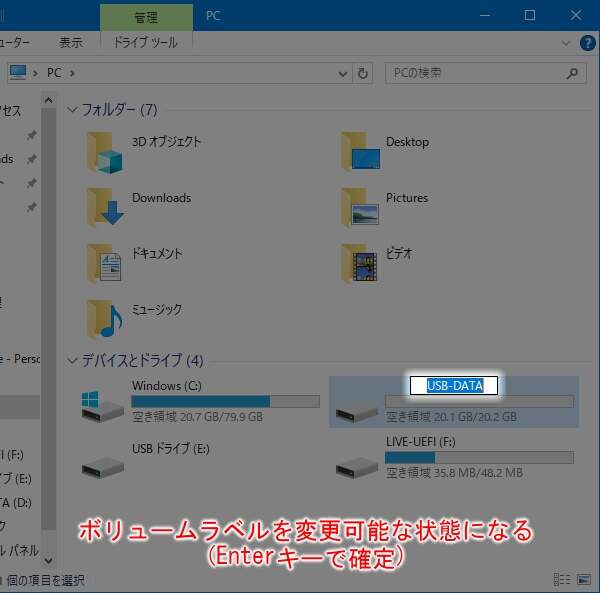
Task: Select (F:) drive in navigation pane
Action: 12,455
